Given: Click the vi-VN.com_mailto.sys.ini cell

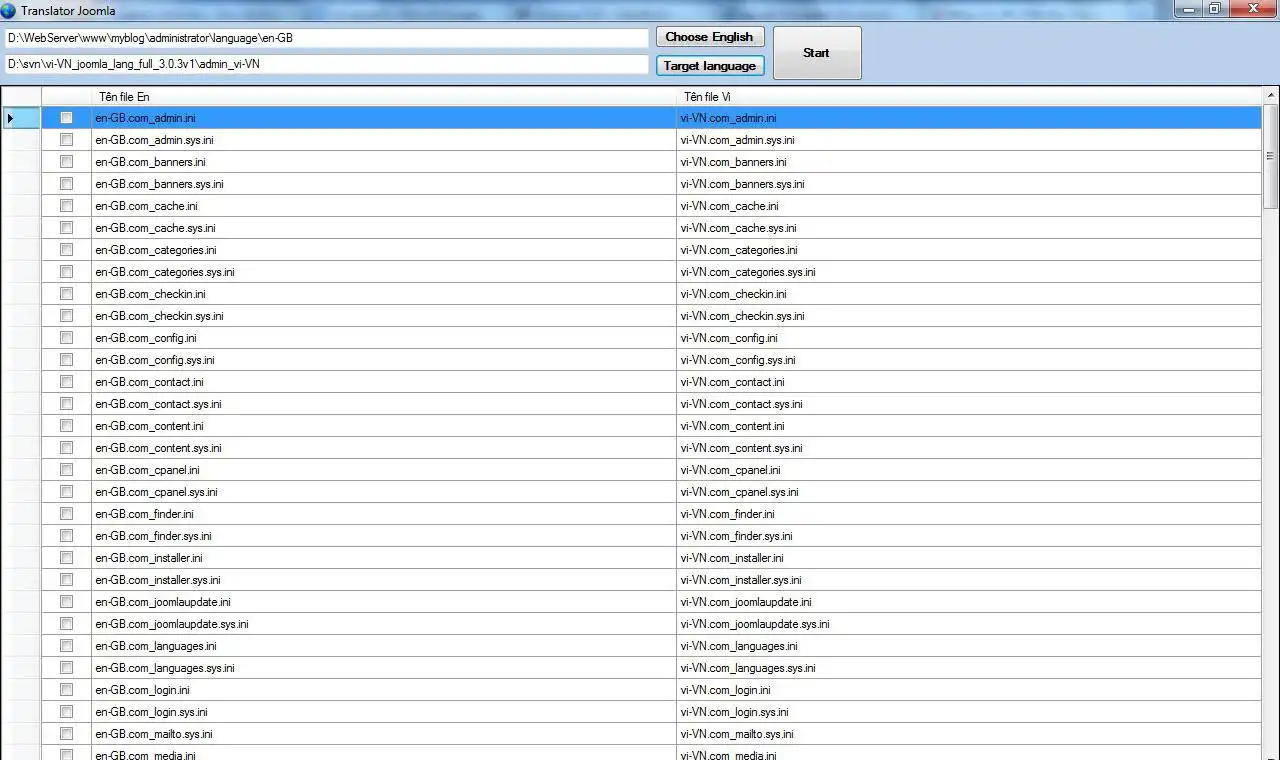Looking at the screenshot, I should (x=969, y=734).
